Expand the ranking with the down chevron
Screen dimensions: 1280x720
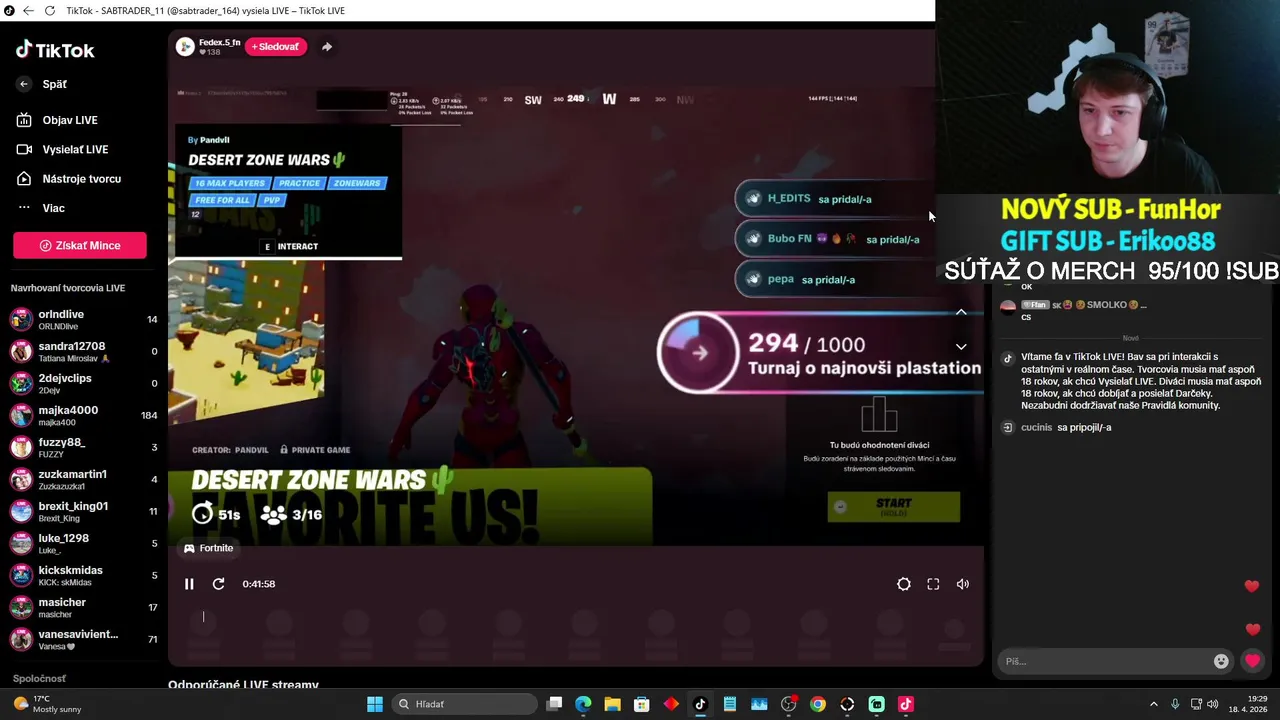(x=961, y=347)
